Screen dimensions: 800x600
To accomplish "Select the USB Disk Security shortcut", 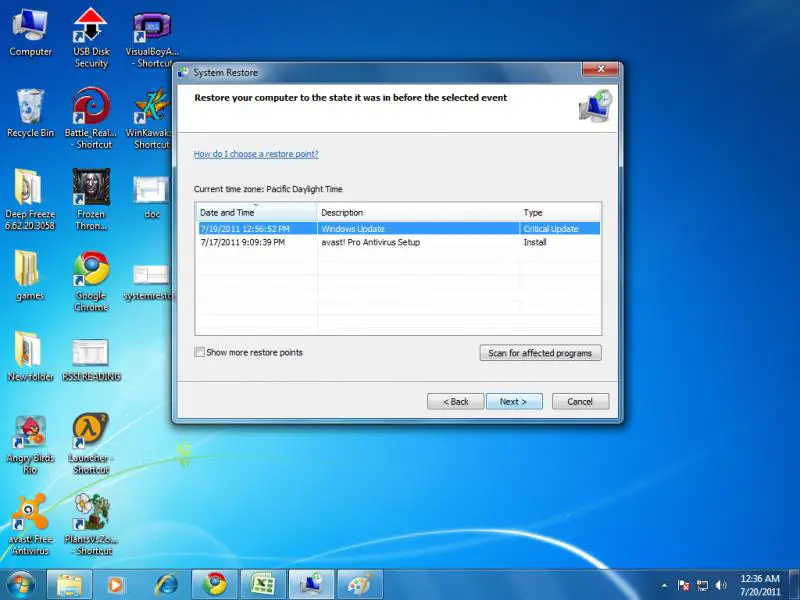I will tap(91, 38).
